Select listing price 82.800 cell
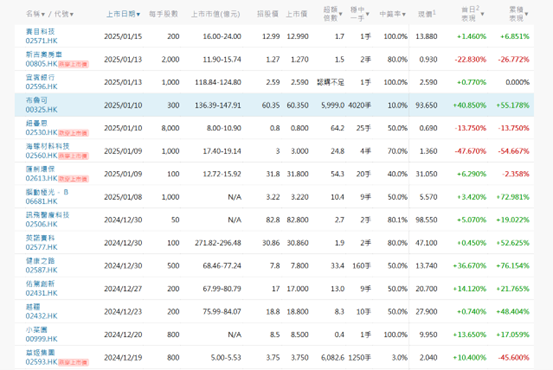This screenshot has width=553, height=370. click(298, 220)
